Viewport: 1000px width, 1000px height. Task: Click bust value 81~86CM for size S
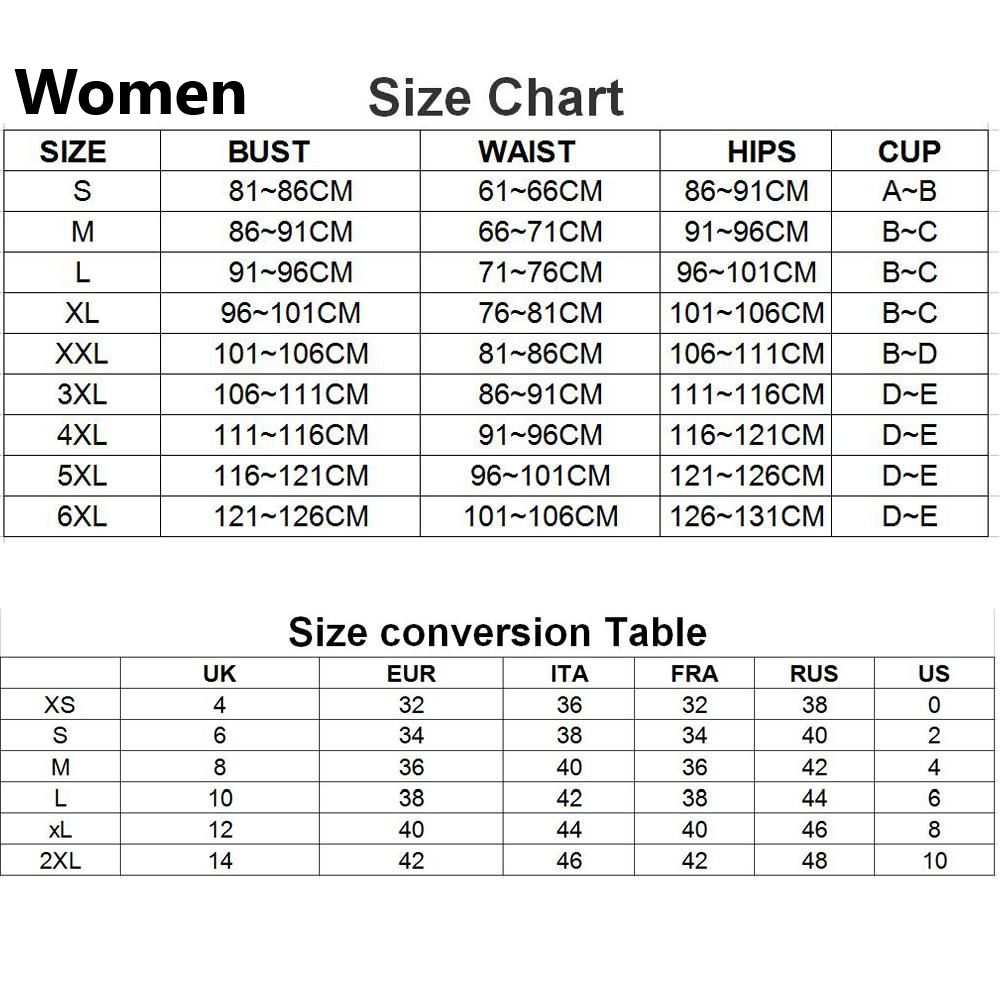click(290, 191)
